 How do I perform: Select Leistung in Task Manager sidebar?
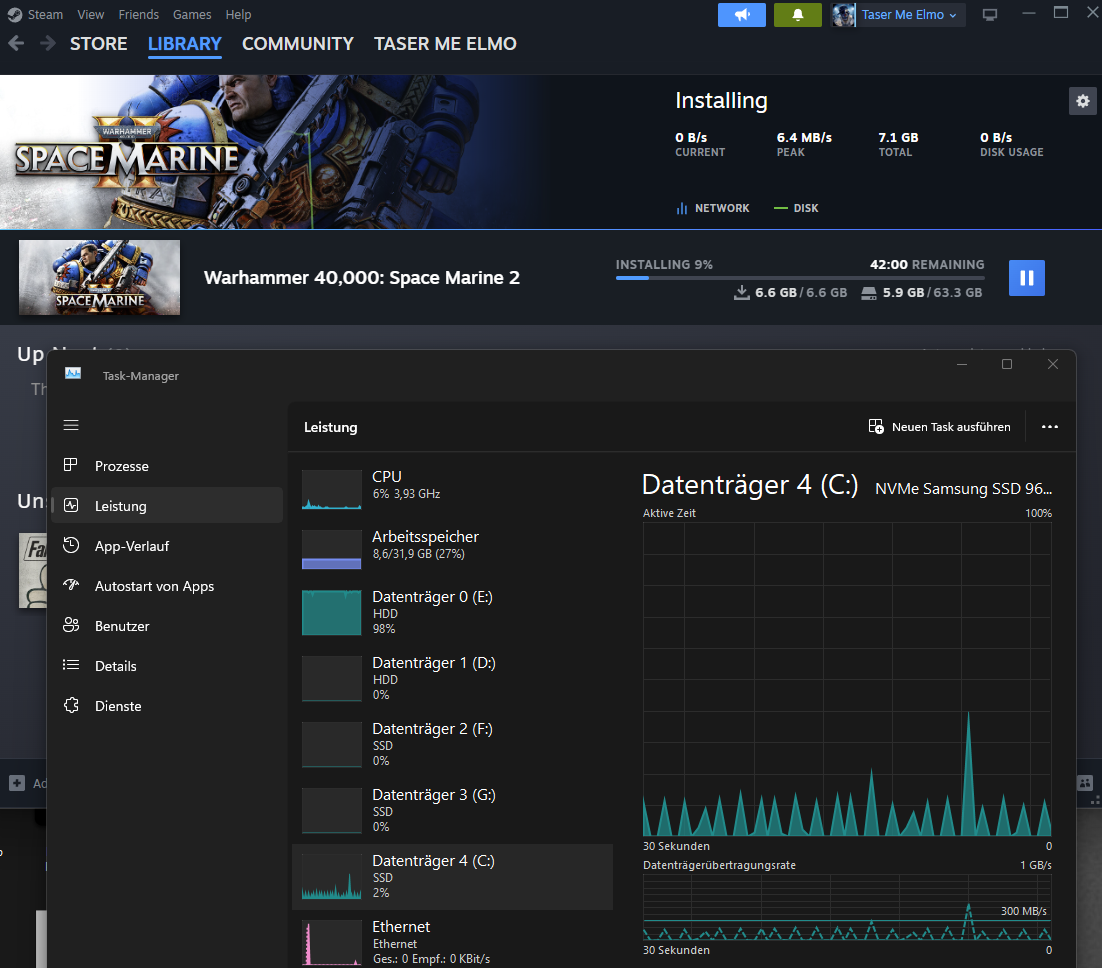167,506
